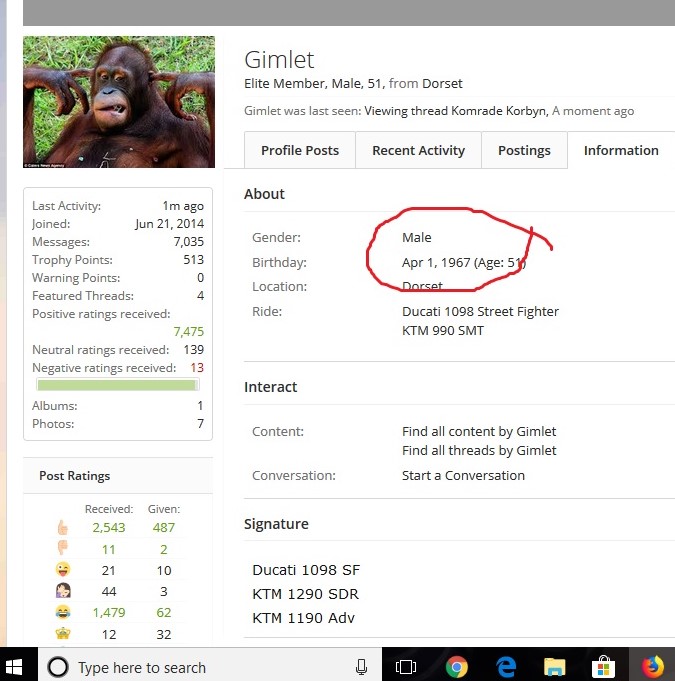Open the Recent Activity tab

(418, 150)
